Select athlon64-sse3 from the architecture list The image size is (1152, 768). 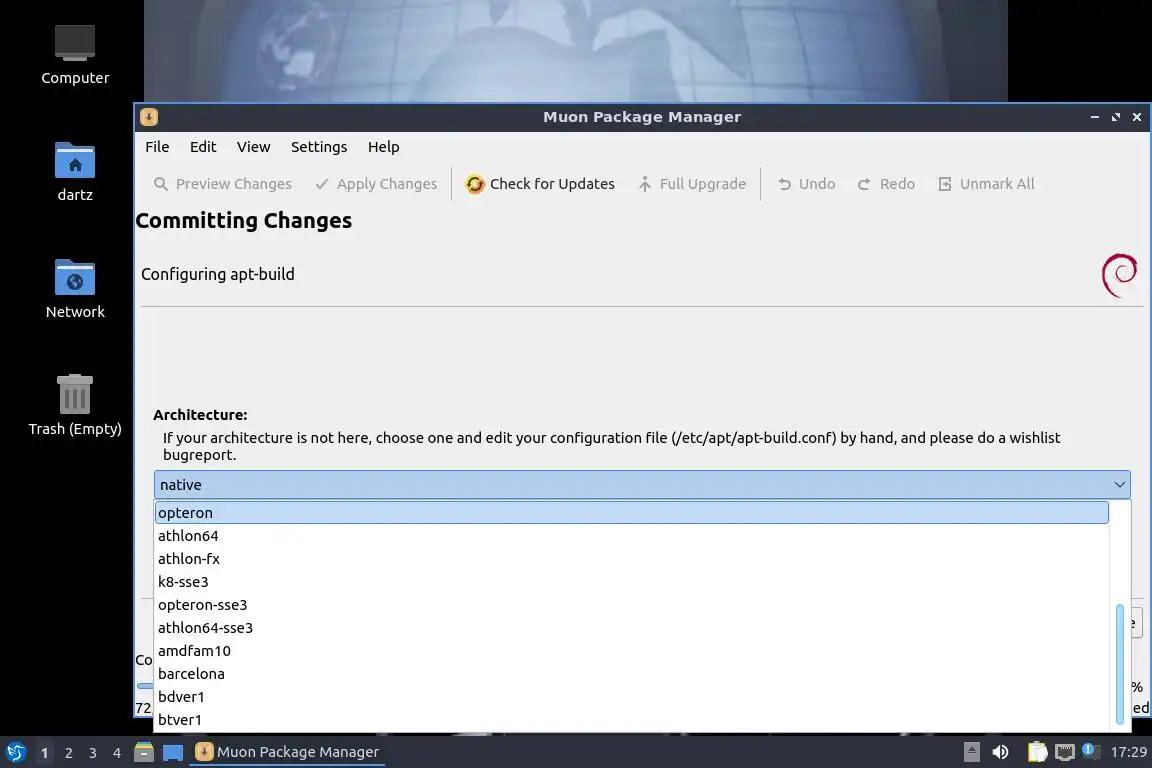(631, 628)
